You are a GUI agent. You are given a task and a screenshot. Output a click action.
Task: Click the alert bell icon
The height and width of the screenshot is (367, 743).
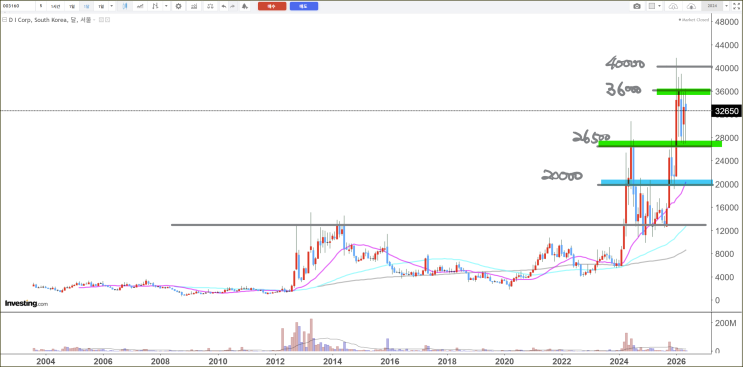click(245, 6)
